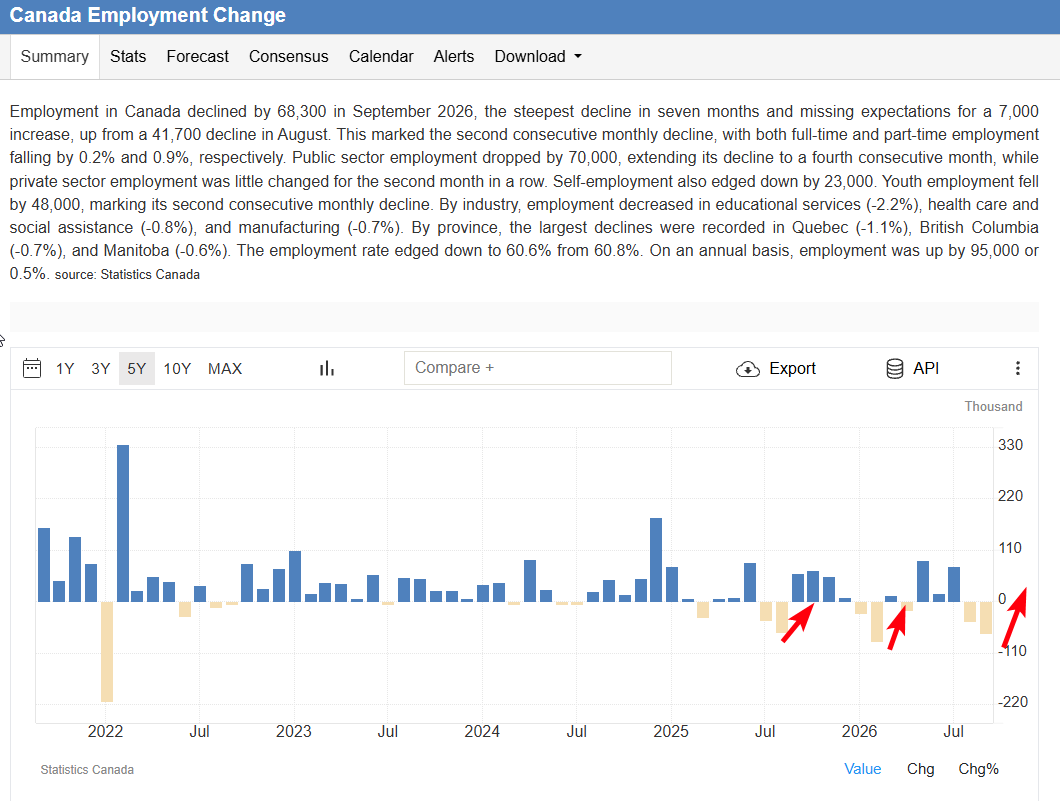Click the Thousand unit label
This screenshot has width=1060, height=801.
click(993, 406)
